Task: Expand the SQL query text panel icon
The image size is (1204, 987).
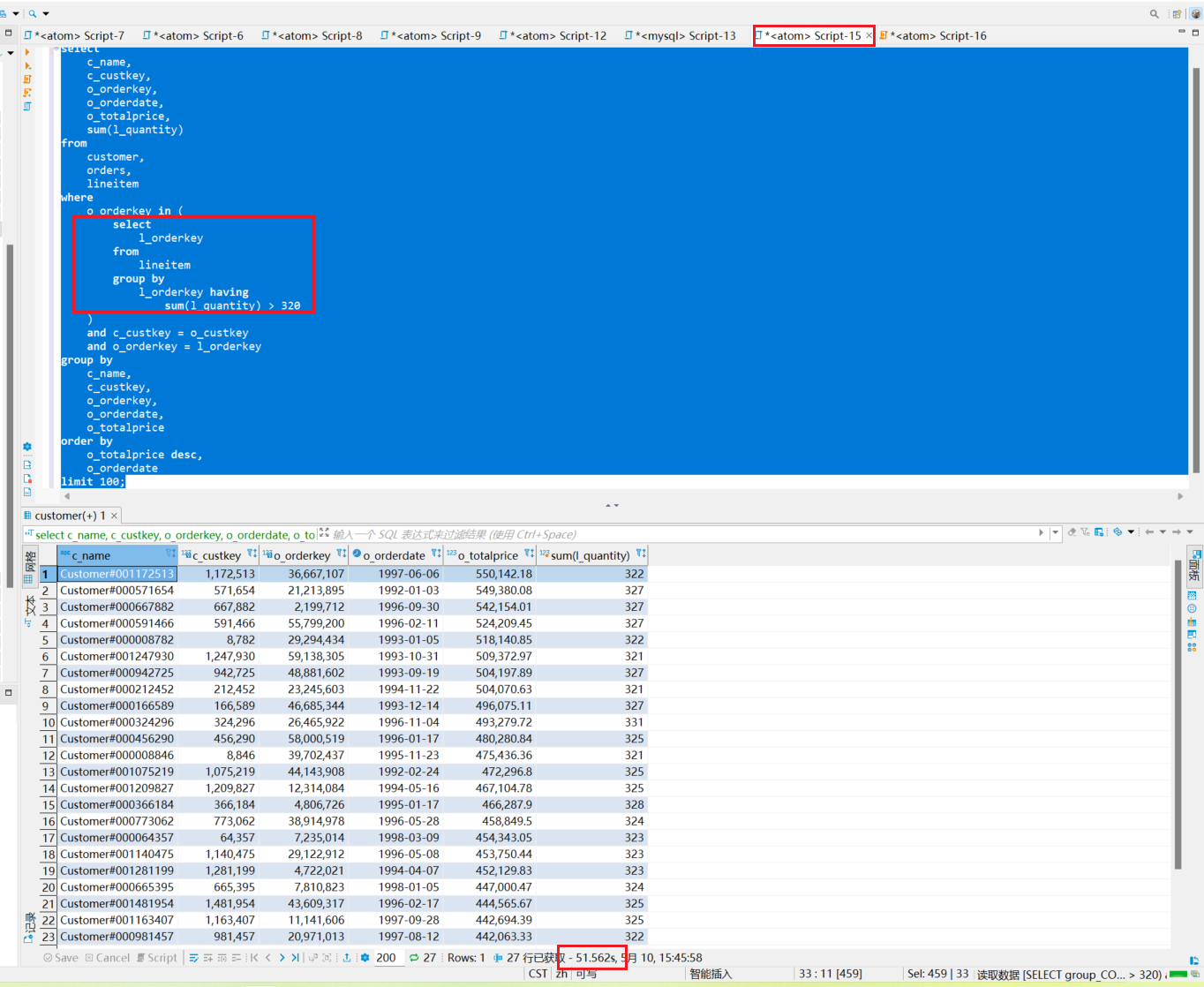Action: (x=324, y=532)
